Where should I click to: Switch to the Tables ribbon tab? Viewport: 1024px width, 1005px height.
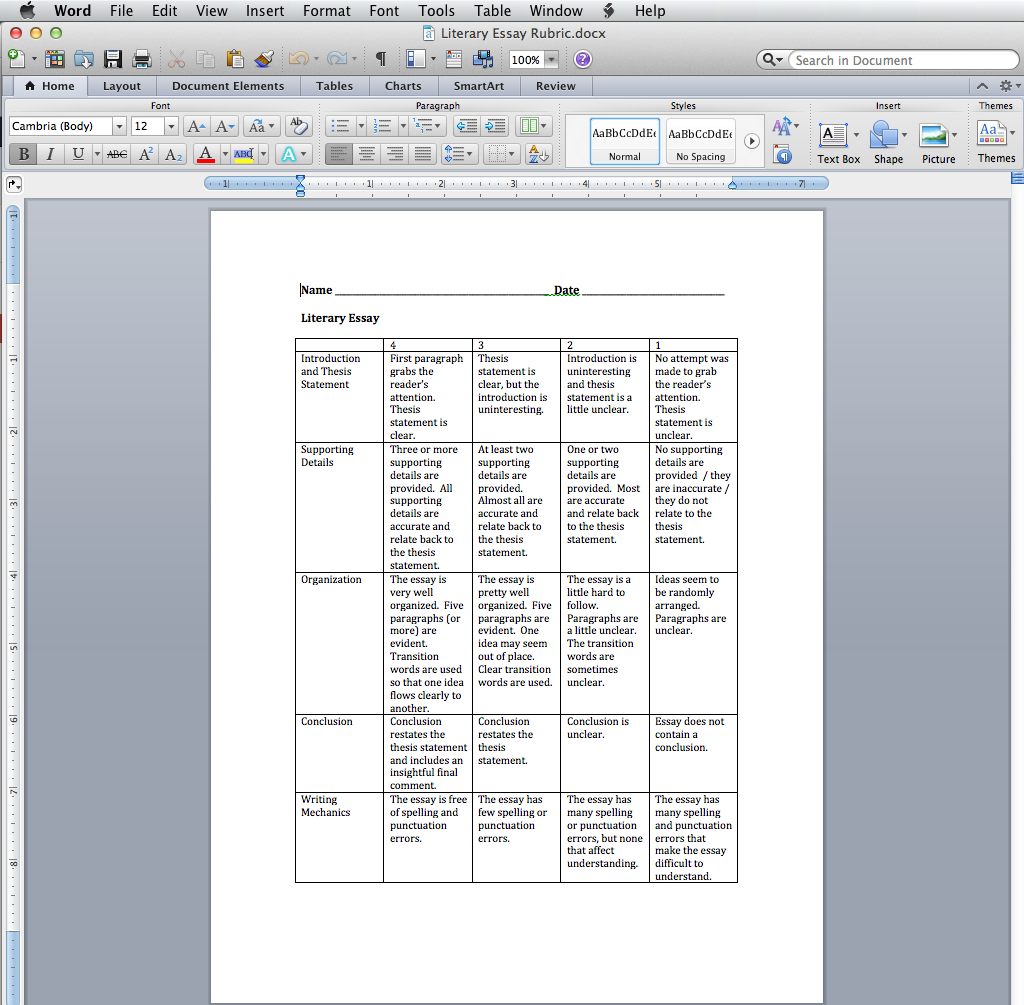click(x=335, y=86)
